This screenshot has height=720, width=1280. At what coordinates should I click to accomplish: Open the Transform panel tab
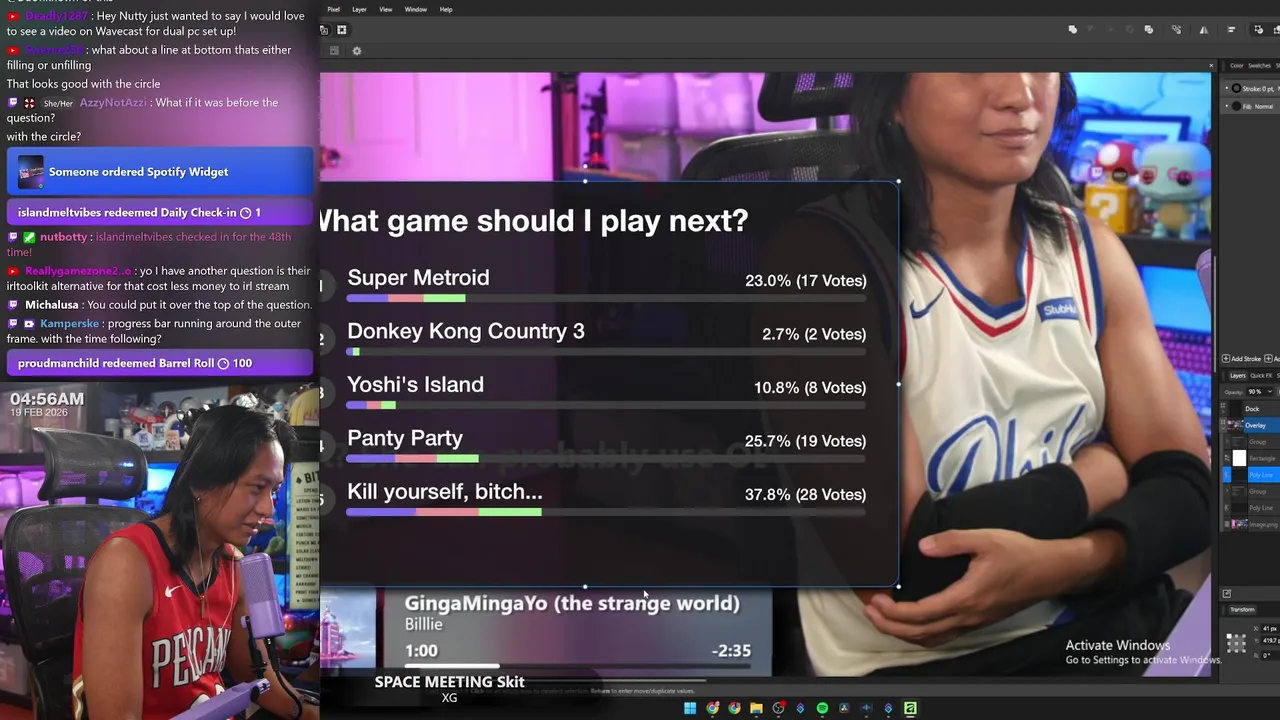pyautogui.click(x=1242, y=610)
